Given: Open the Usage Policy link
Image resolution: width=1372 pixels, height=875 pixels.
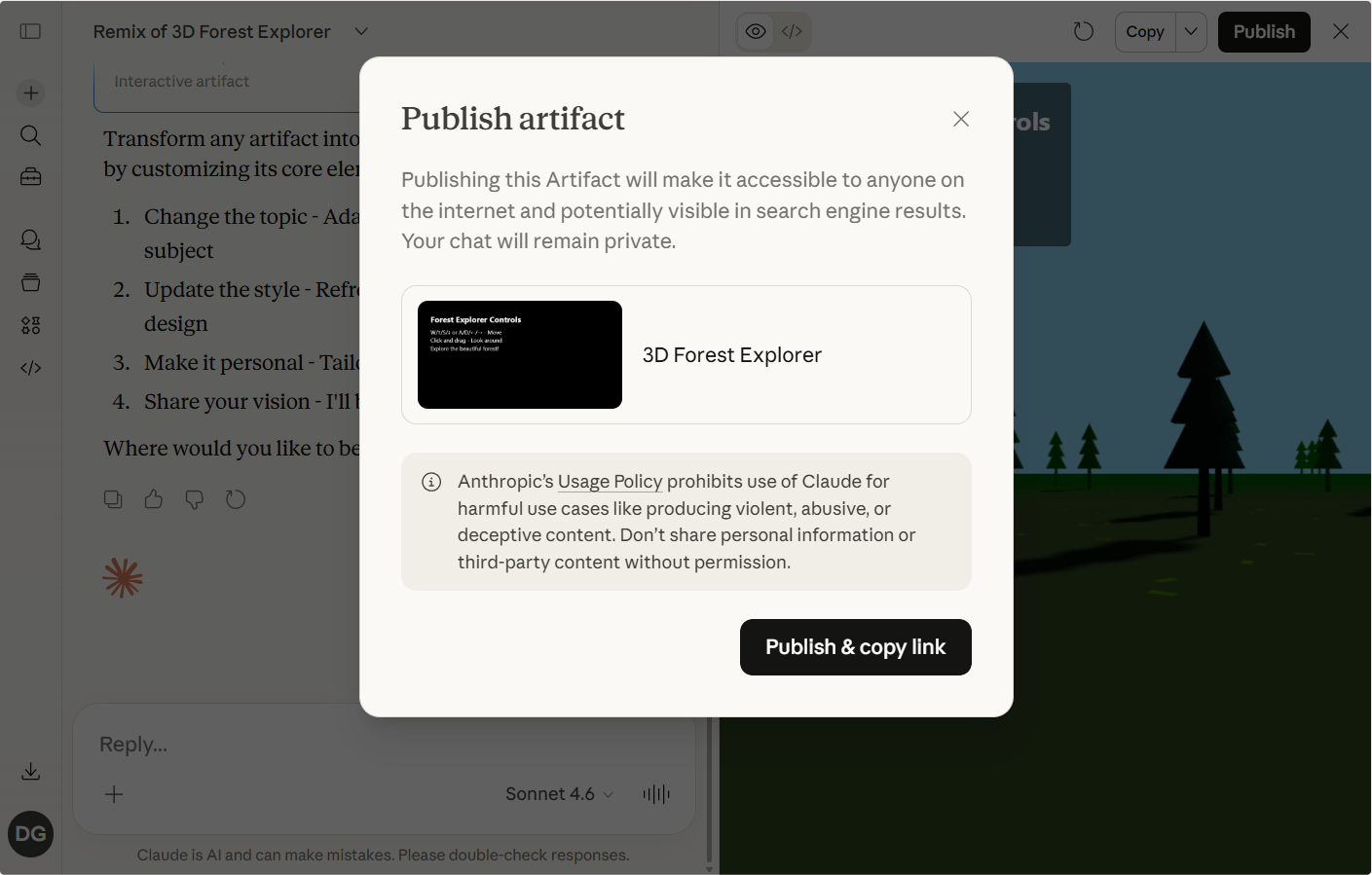Looking at the screenshot, I should pyautogui.click(x=610, y=482).
